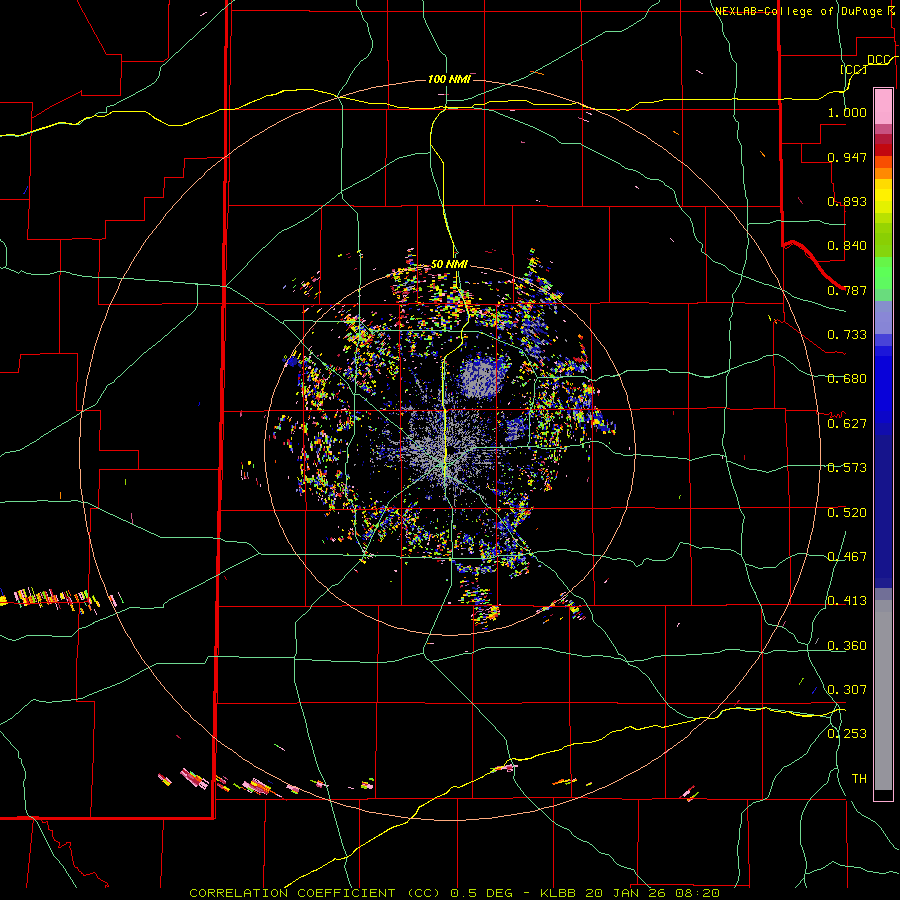
Task: Click the 50 NMI range ring label
Action: [449, 264]
